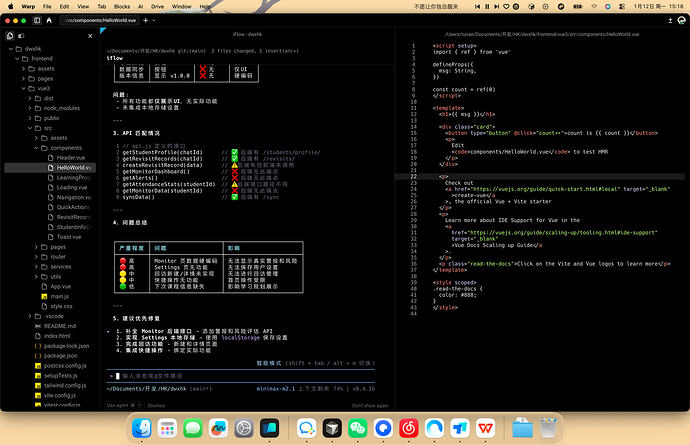Click "Don't show again" link

(x=369, y=405)
